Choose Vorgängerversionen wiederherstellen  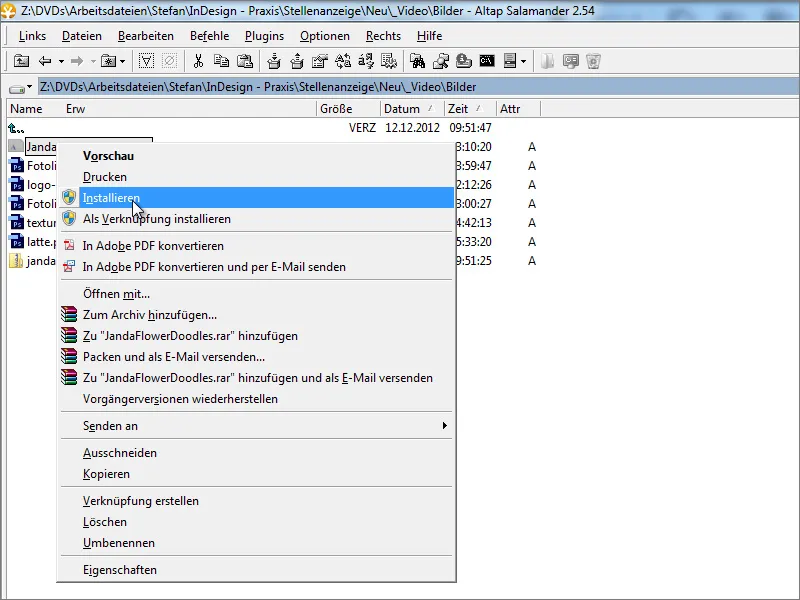coord(256,398)
